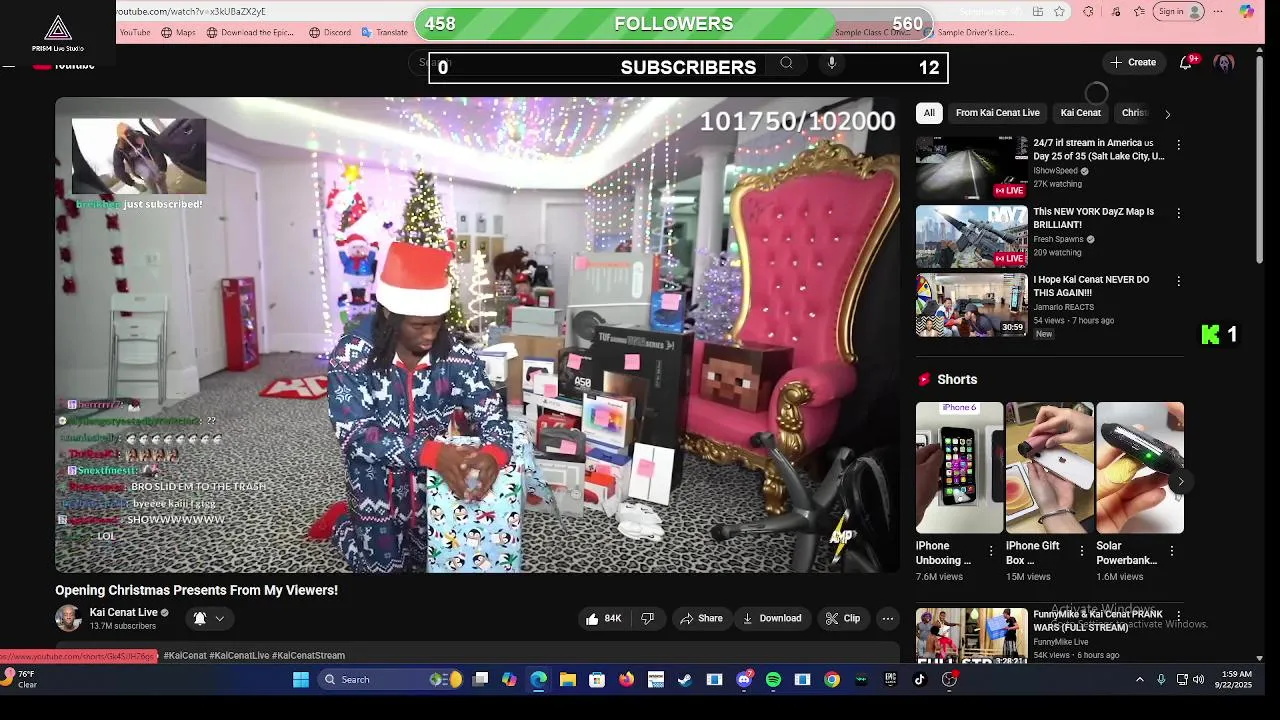Open options for I Hope Kai Cenat video
Screen dimensions: 1280x720
tap(1178, 281)
